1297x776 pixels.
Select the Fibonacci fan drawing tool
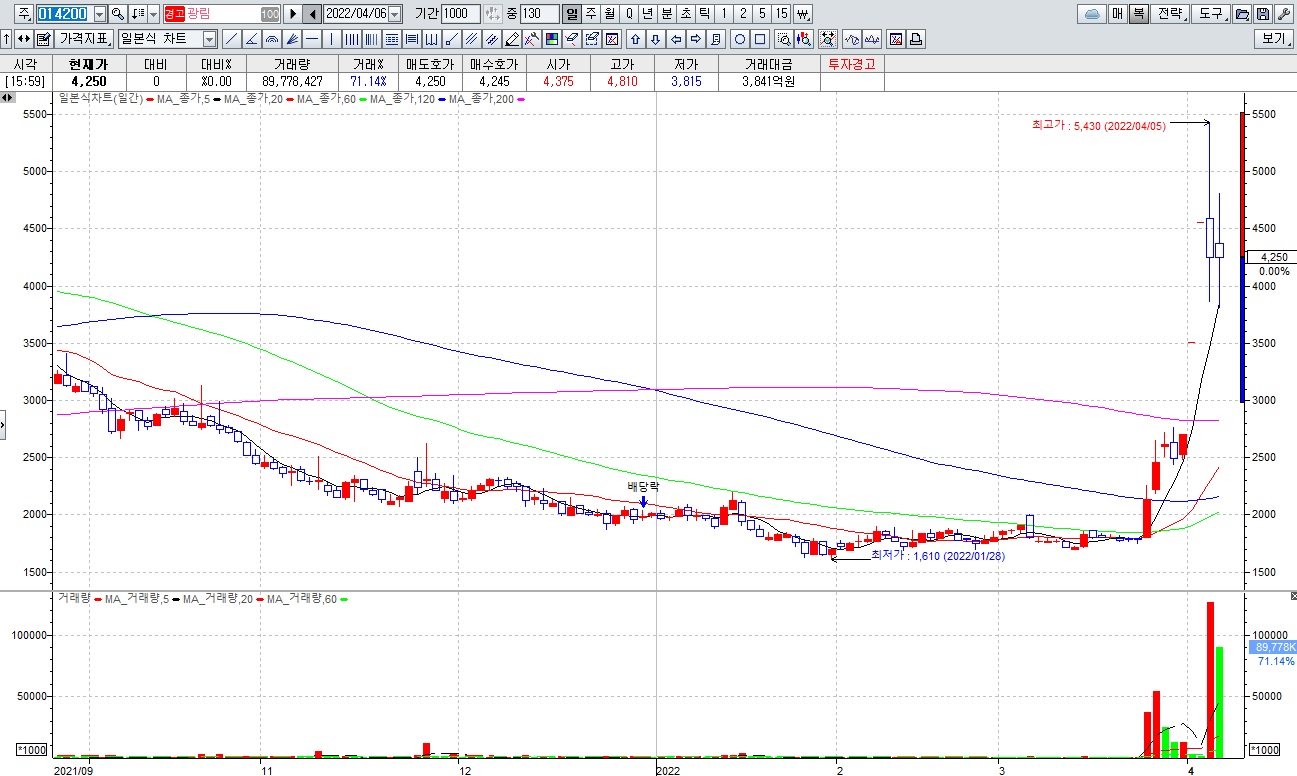click(291, 39)
